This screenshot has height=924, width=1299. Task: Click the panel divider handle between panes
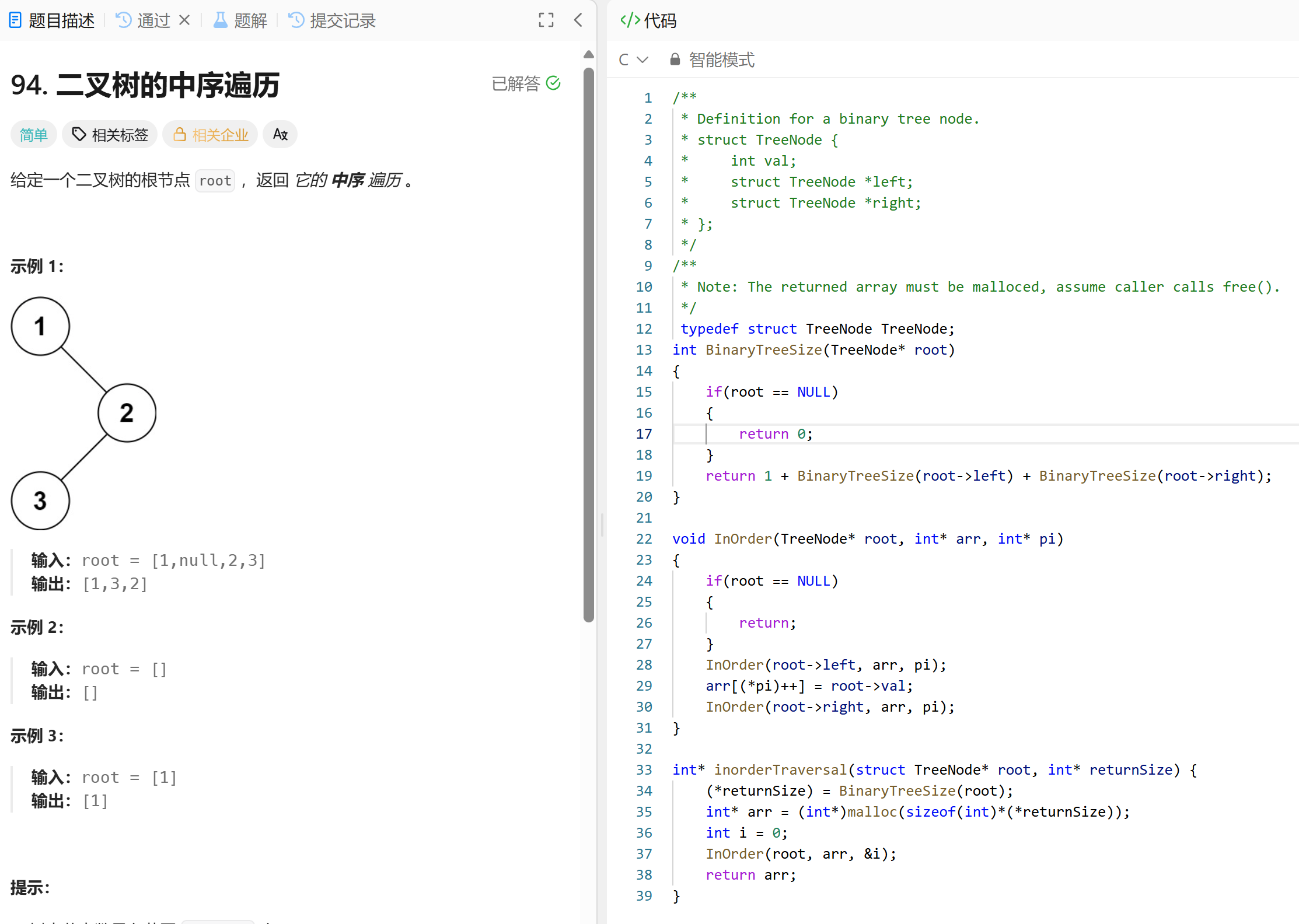click(602, 524)
